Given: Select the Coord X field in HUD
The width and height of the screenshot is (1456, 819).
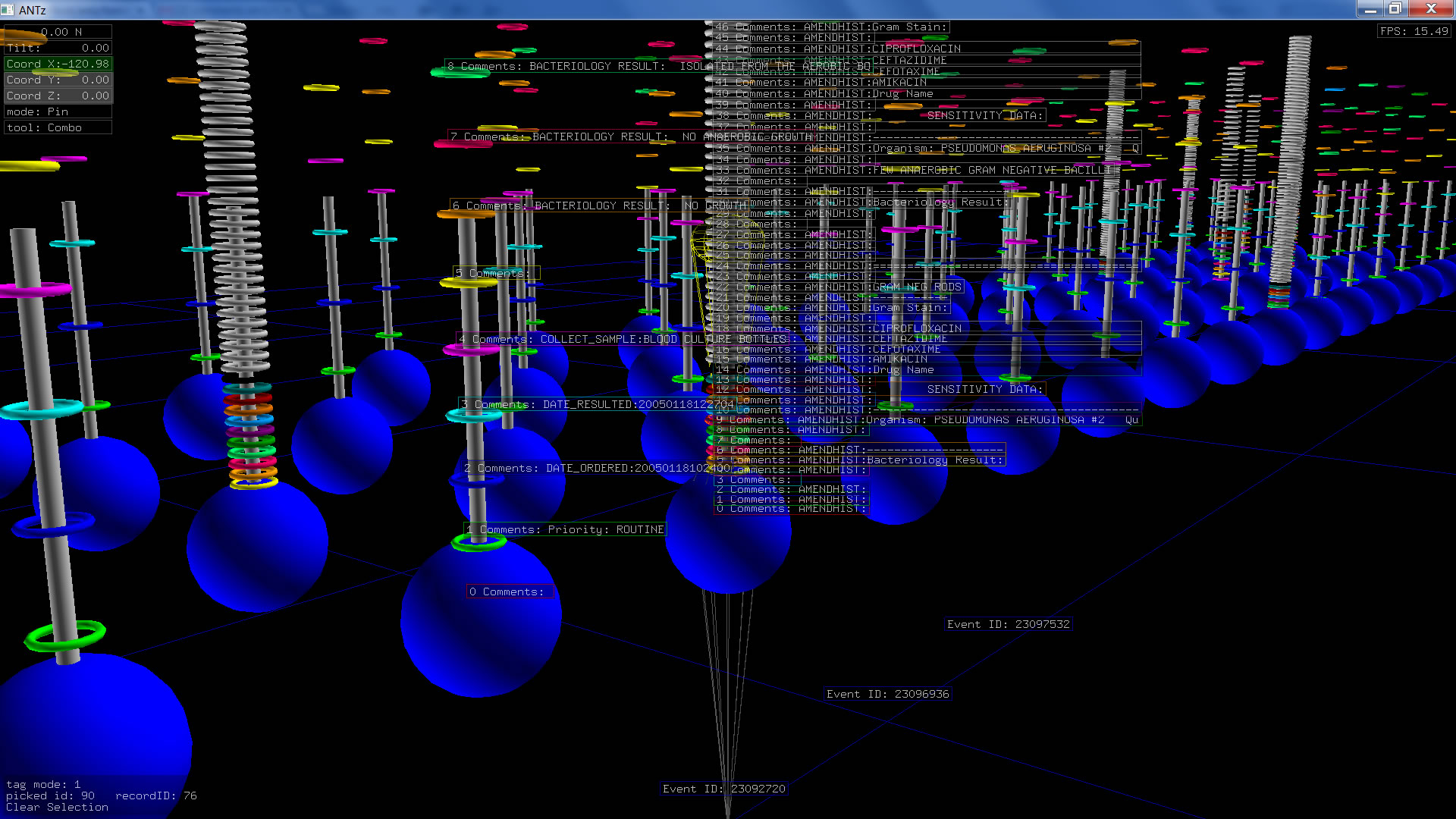Looking at the screenshot, I should click(x=58, y=64).
